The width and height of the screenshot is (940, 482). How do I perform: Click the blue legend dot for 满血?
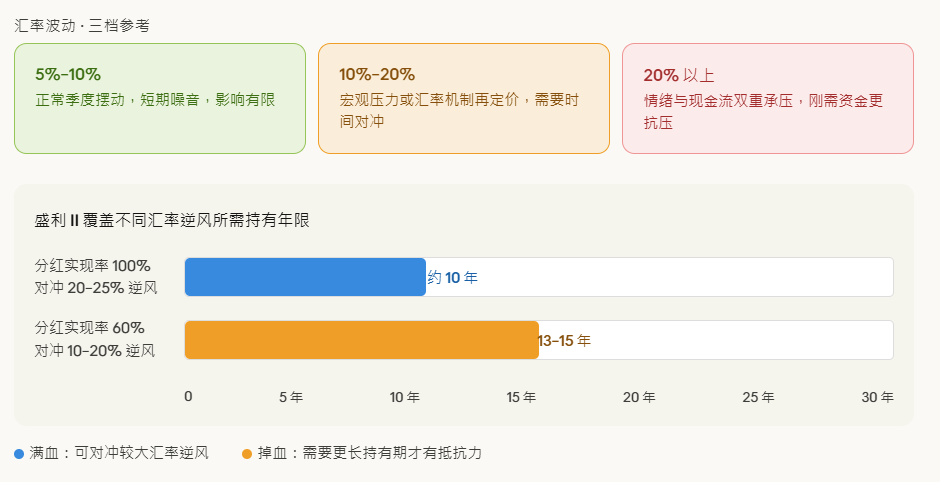coord(19,454)
